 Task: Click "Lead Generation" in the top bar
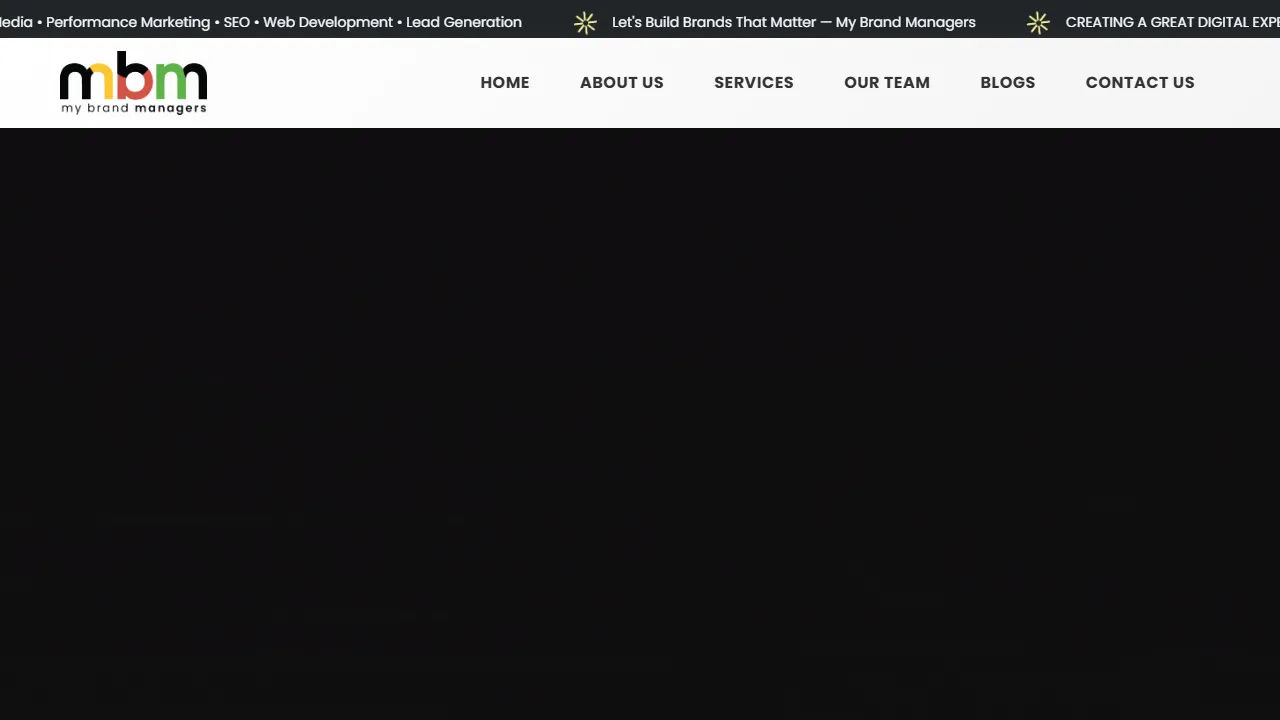(464, 22)
